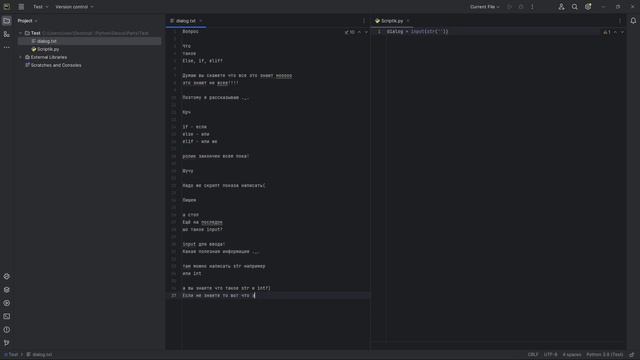
Task: Open Code With Me icon
Action: click(562, 7)
